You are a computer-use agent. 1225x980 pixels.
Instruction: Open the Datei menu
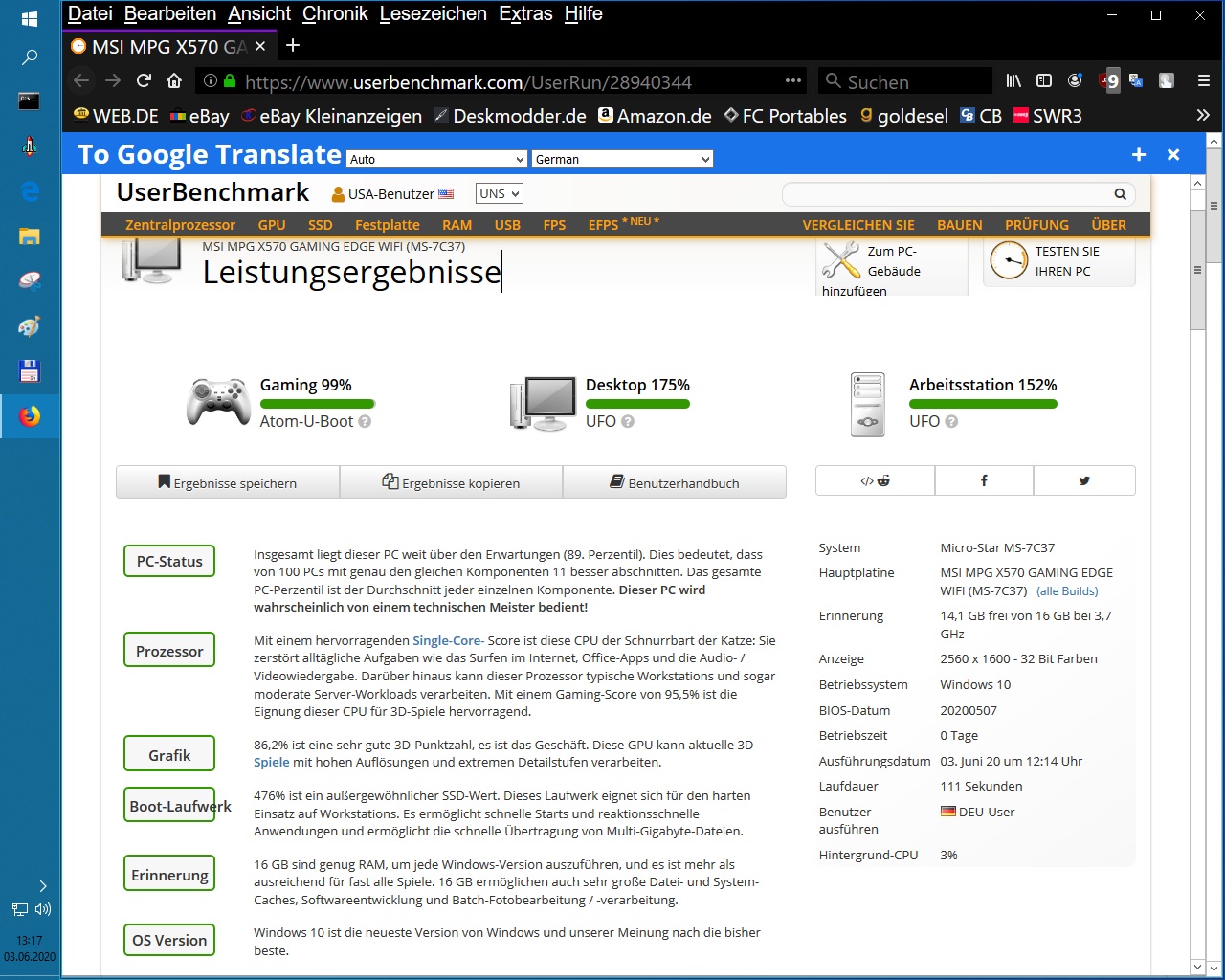(90, 13)
